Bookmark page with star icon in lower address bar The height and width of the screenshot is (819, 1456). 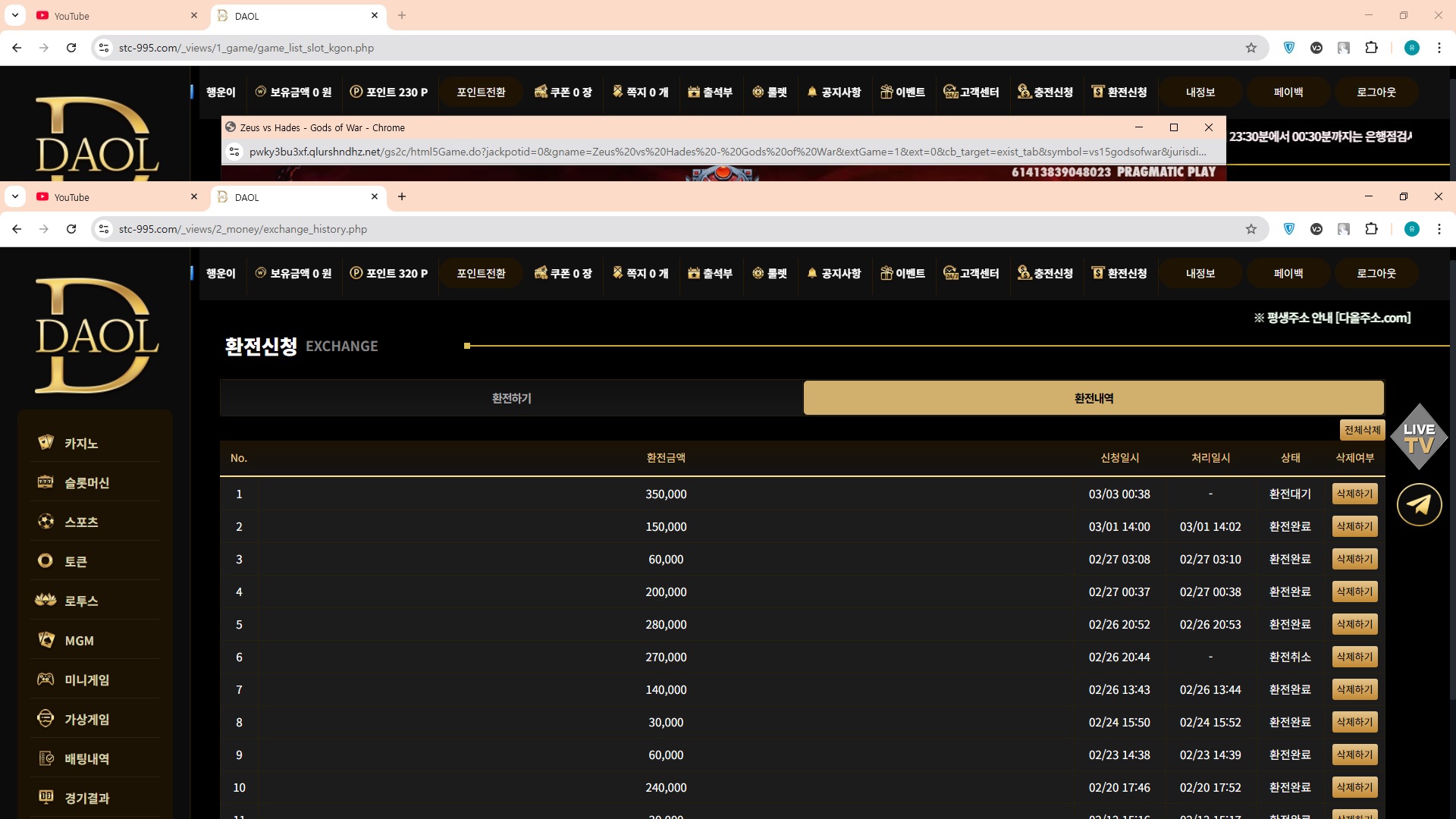1251,229
